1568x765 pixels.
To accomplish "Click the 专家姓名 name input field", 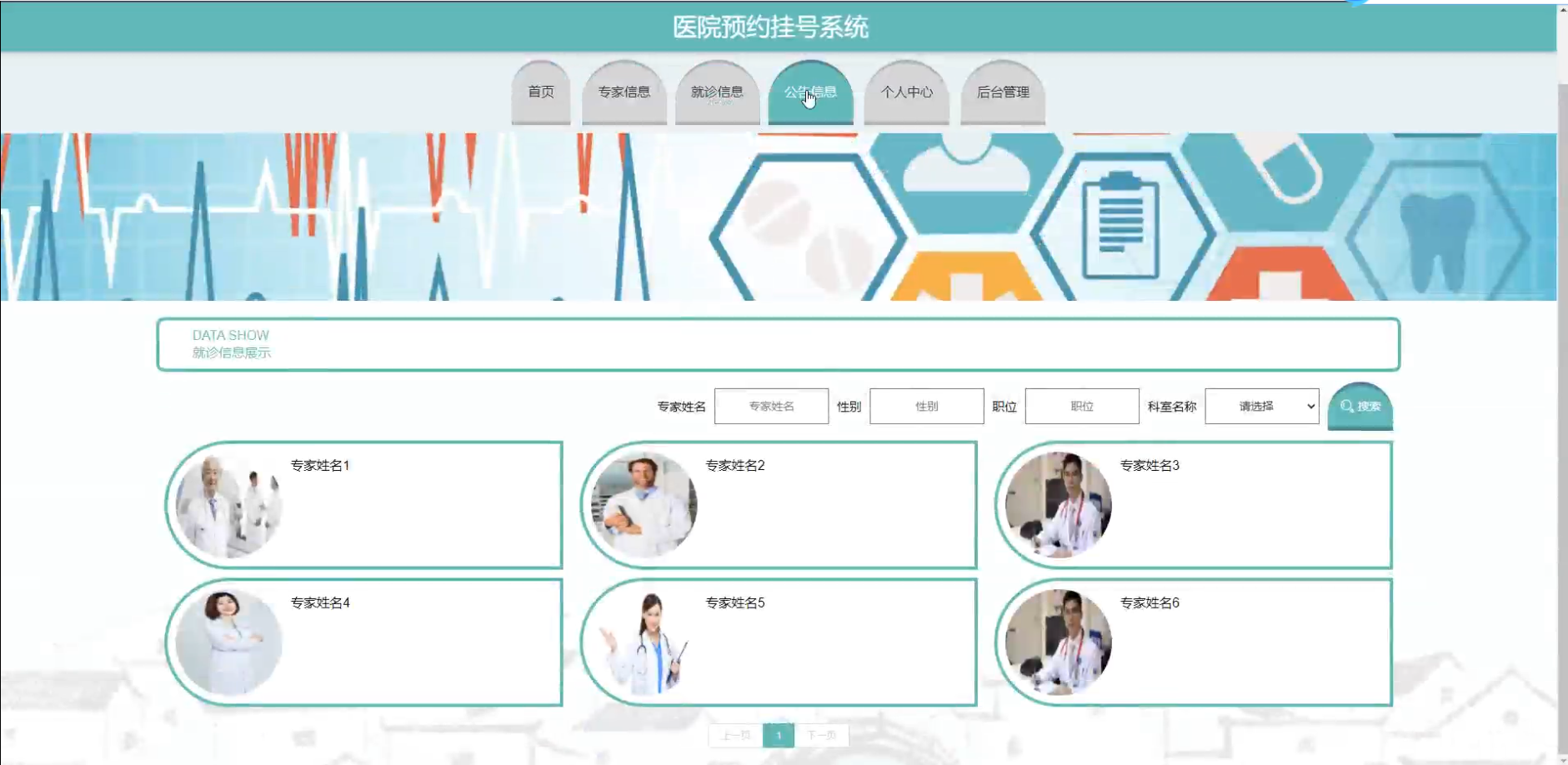I will 771,406.
